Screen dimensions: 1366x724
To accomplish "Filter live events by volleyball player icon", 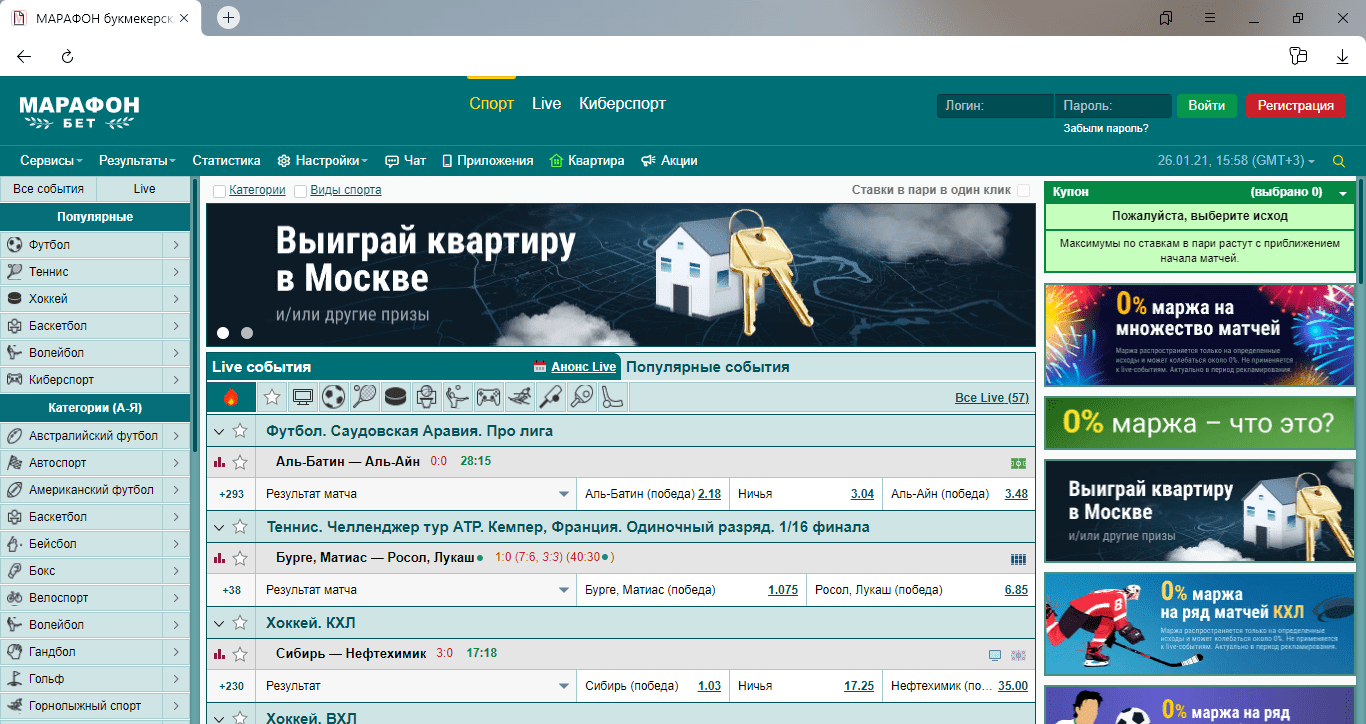I will [457, 397].
